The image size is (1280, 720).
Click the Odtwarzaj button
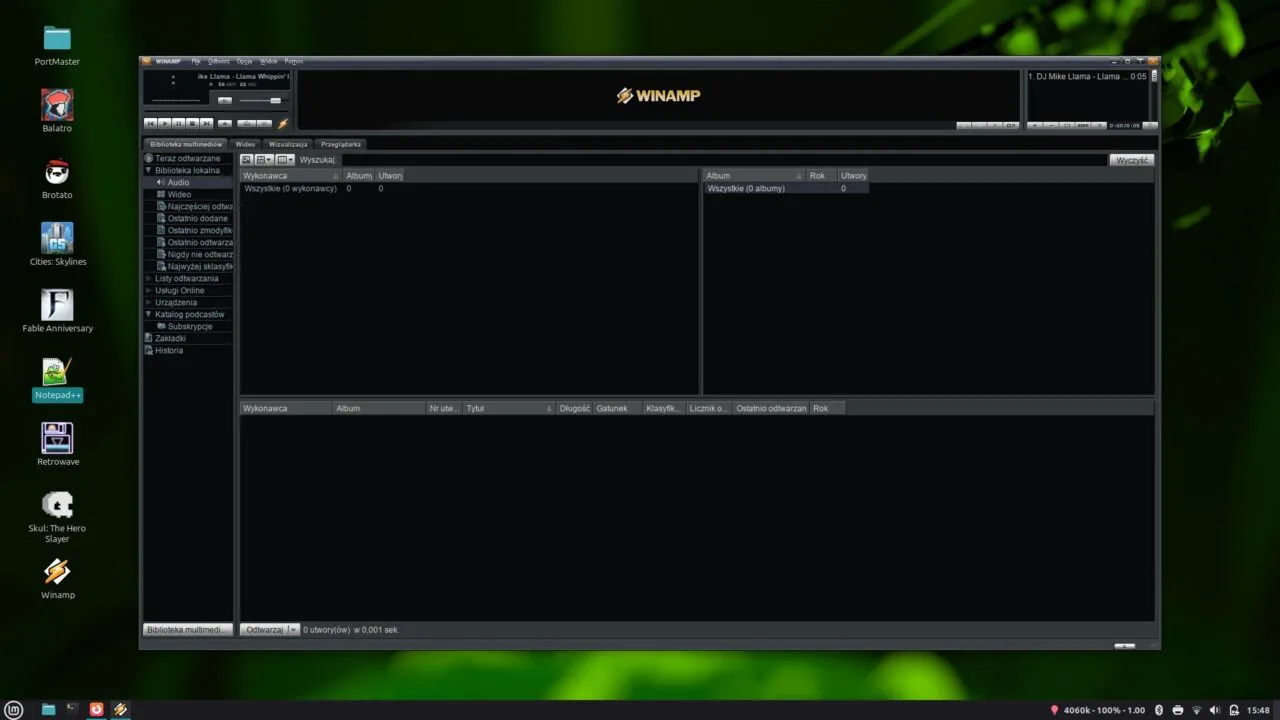[264, 630]
